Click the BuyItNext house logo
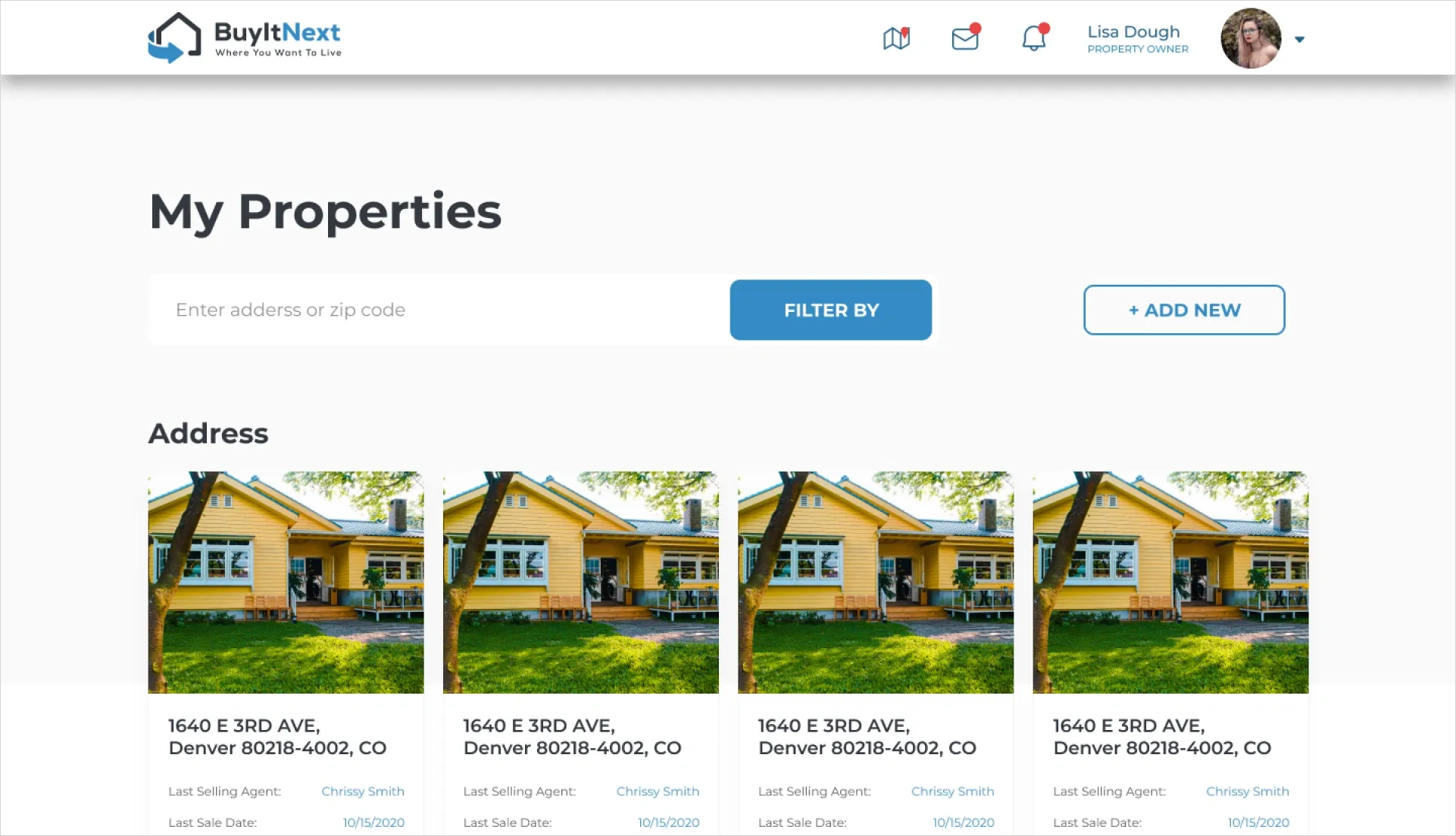 175,37
